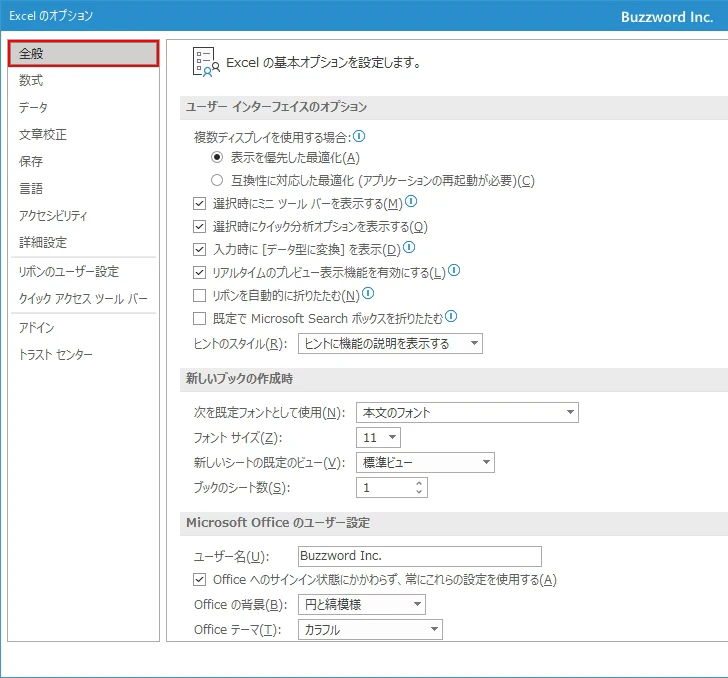Viewport: 728px width, 678px height.
Task: Open the 詳細設定 category
Action: click(43, 242)
